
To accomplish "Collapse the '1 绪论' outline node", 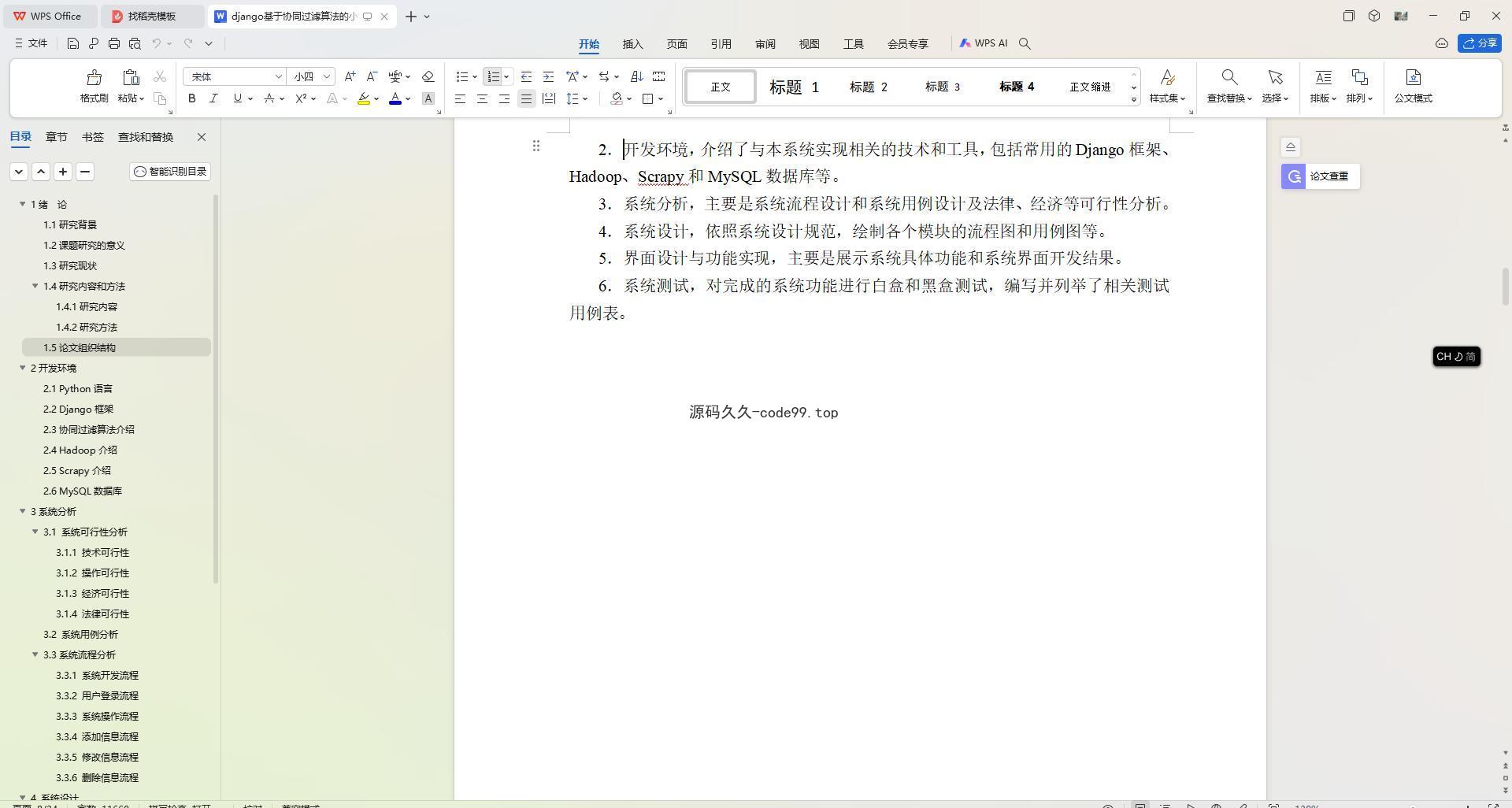I will coord(22,204).
